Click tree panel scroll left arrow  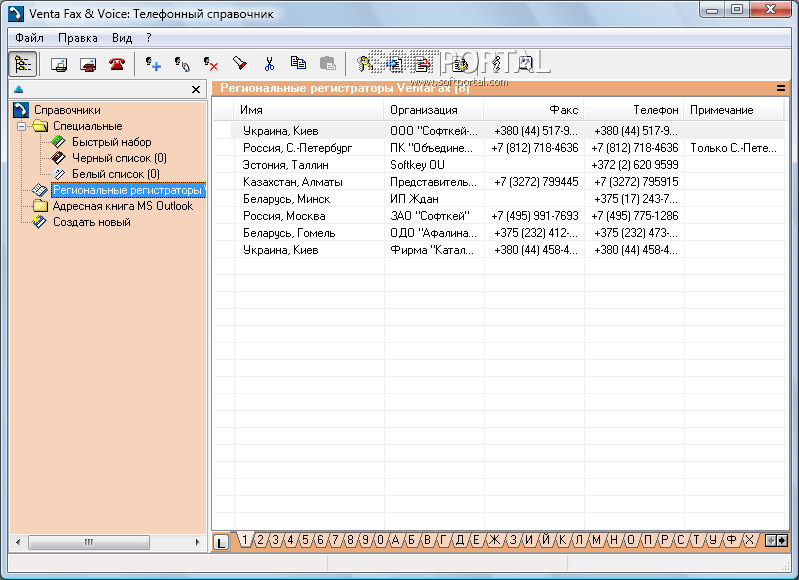click(x=18, y=542)
